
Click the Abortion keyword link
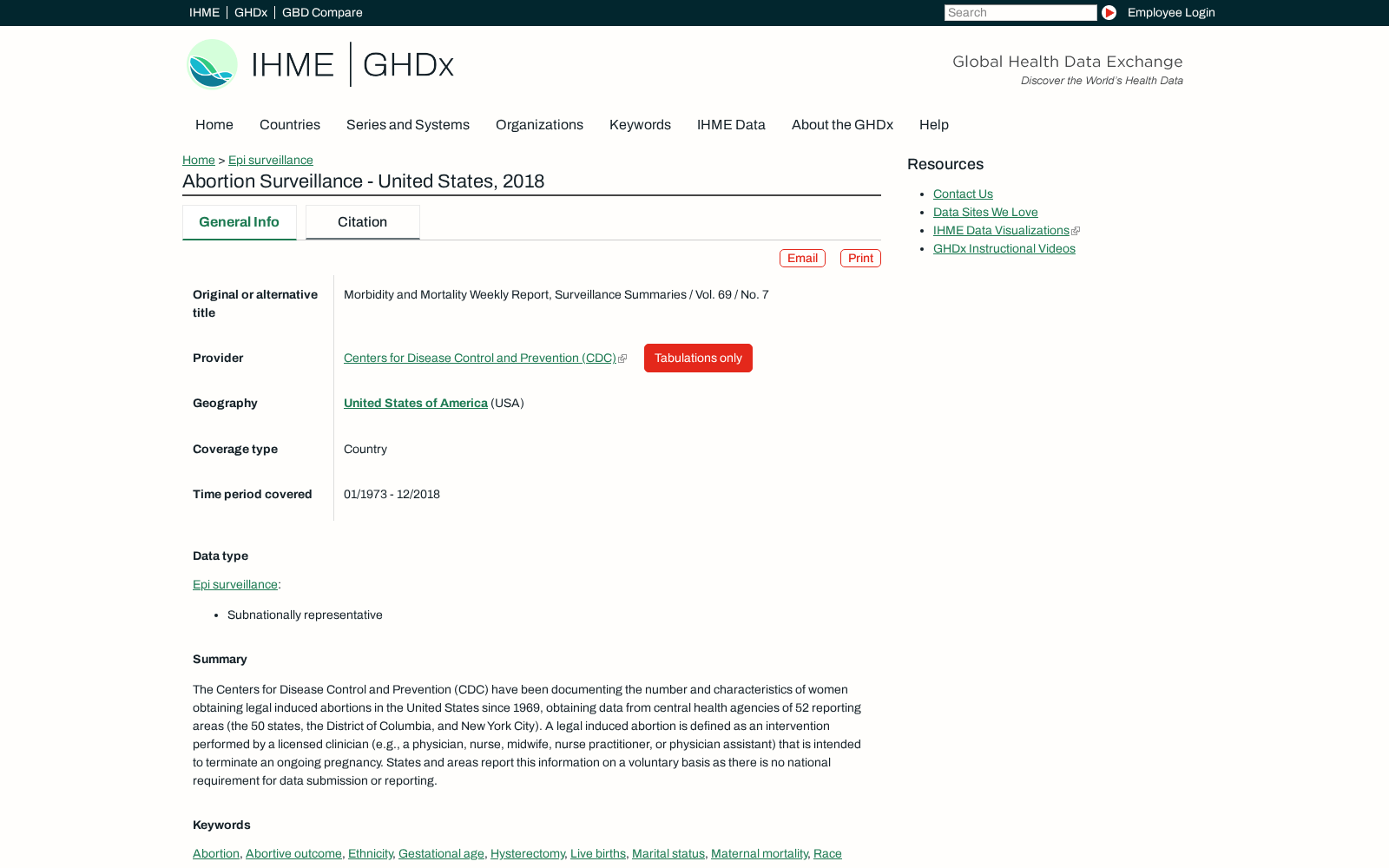216,854
